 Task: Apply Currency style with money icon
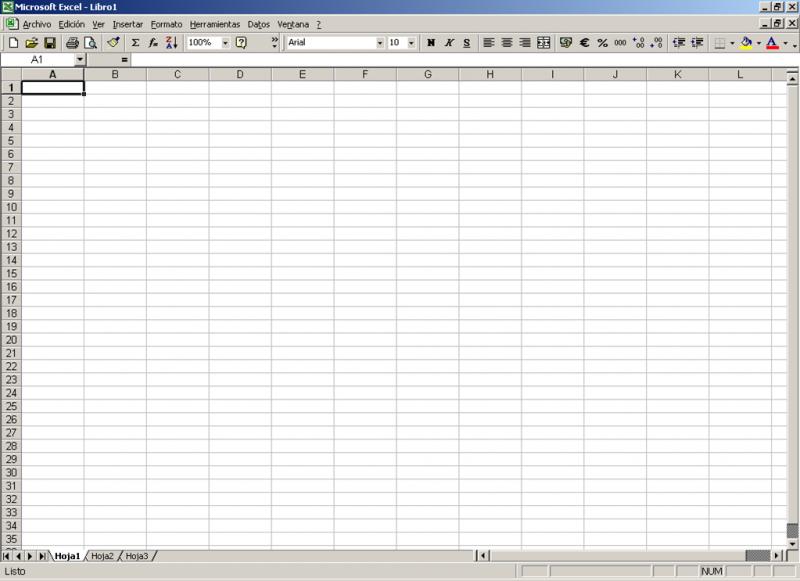(565, 43)
